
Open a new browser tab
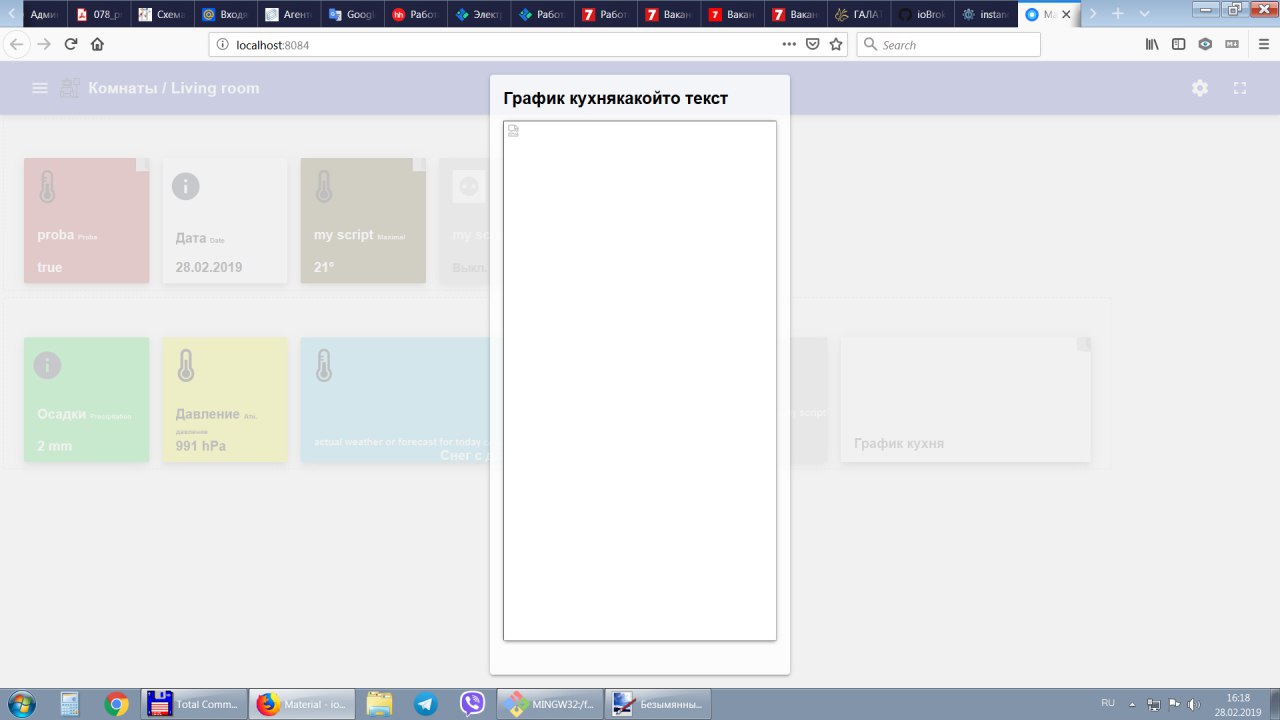coord(1117,14)
